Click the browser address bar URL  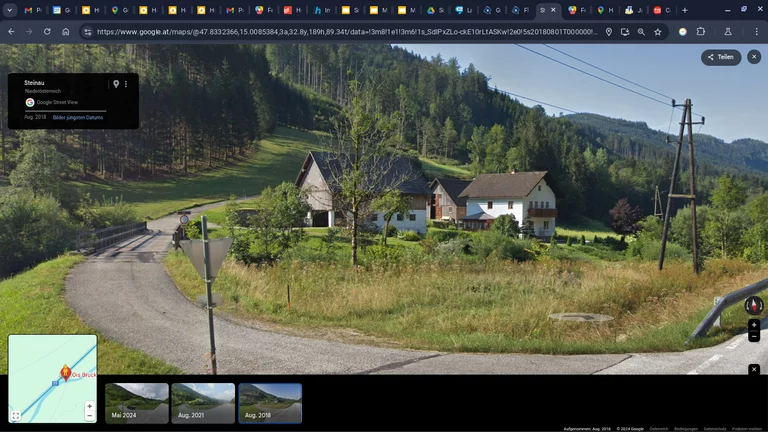coord(340,31)
